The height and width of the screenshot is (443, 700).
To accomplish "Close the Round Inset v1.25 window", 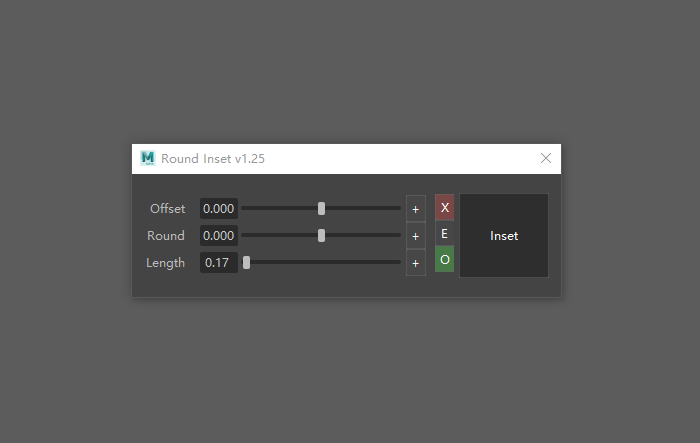I will tap(546, 158).
